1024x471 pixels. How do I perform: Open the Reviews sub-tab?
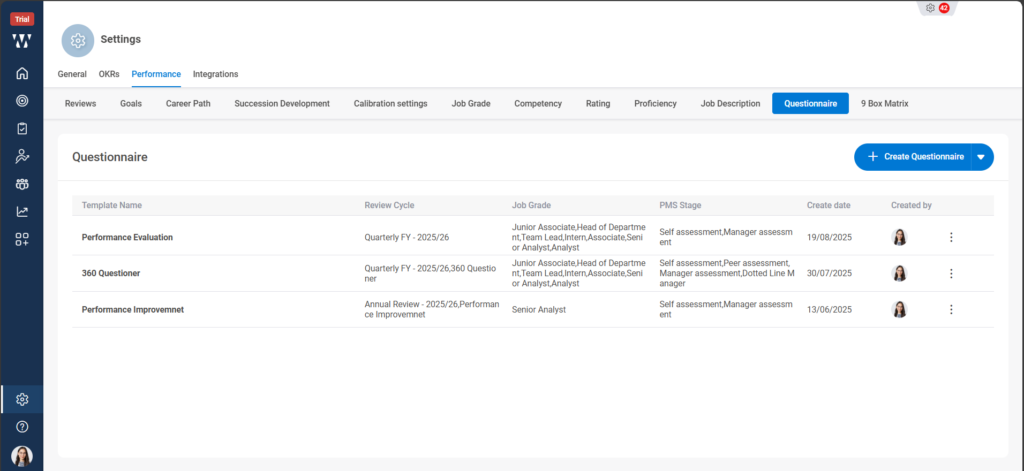point(80,104)
